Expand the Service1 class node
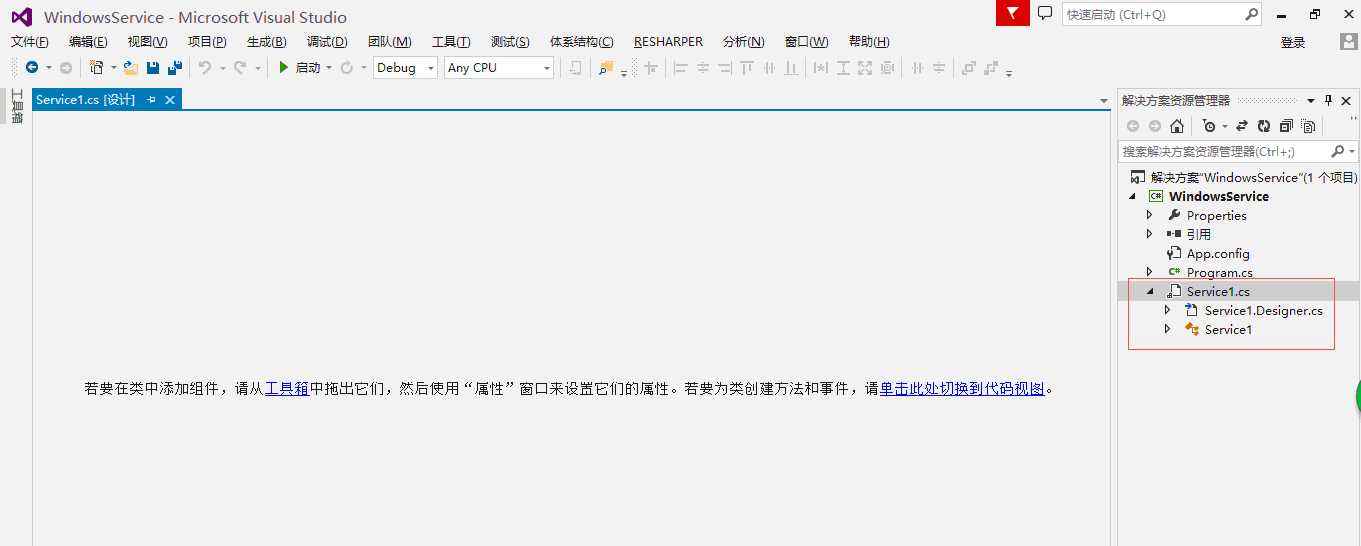The image size is (1361, 546). click(x=1167, y=329)
